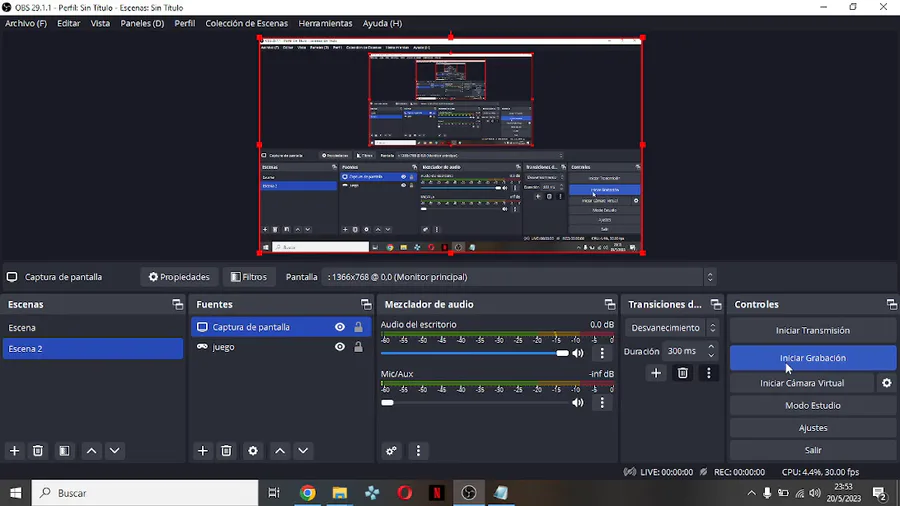Move source down arrow in Fuentes

pyautogui.click(x=303, y=451)
